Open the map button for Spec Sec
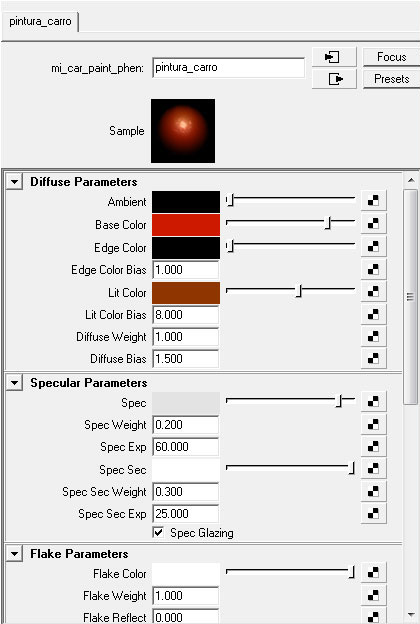The width and height of the screenshot is (420, 624). click(x=373, y=469)
